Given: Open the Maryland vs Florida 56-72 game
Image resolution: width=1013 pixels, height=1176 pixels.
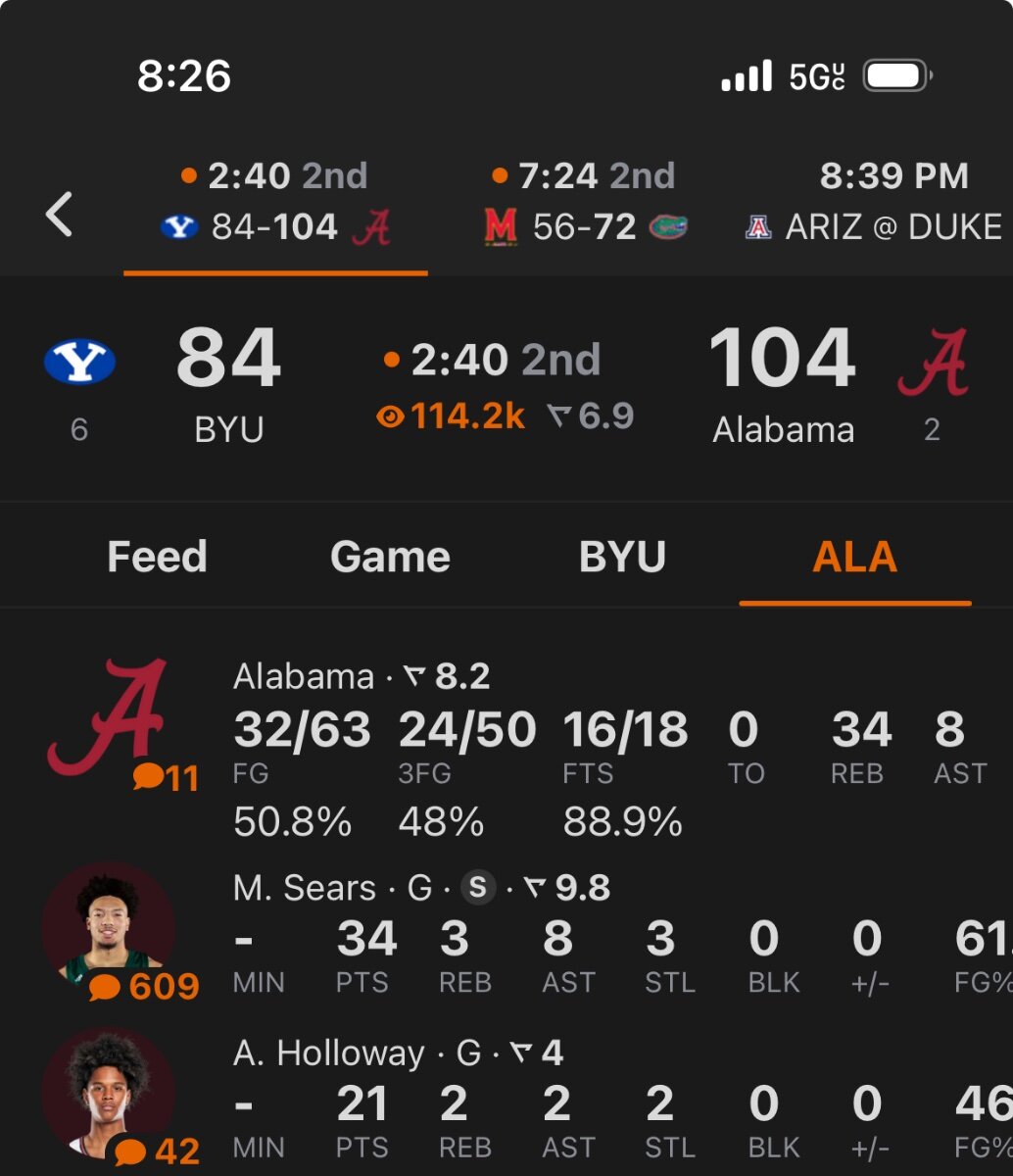Looking at the screenshot, I should coord(586,204).
